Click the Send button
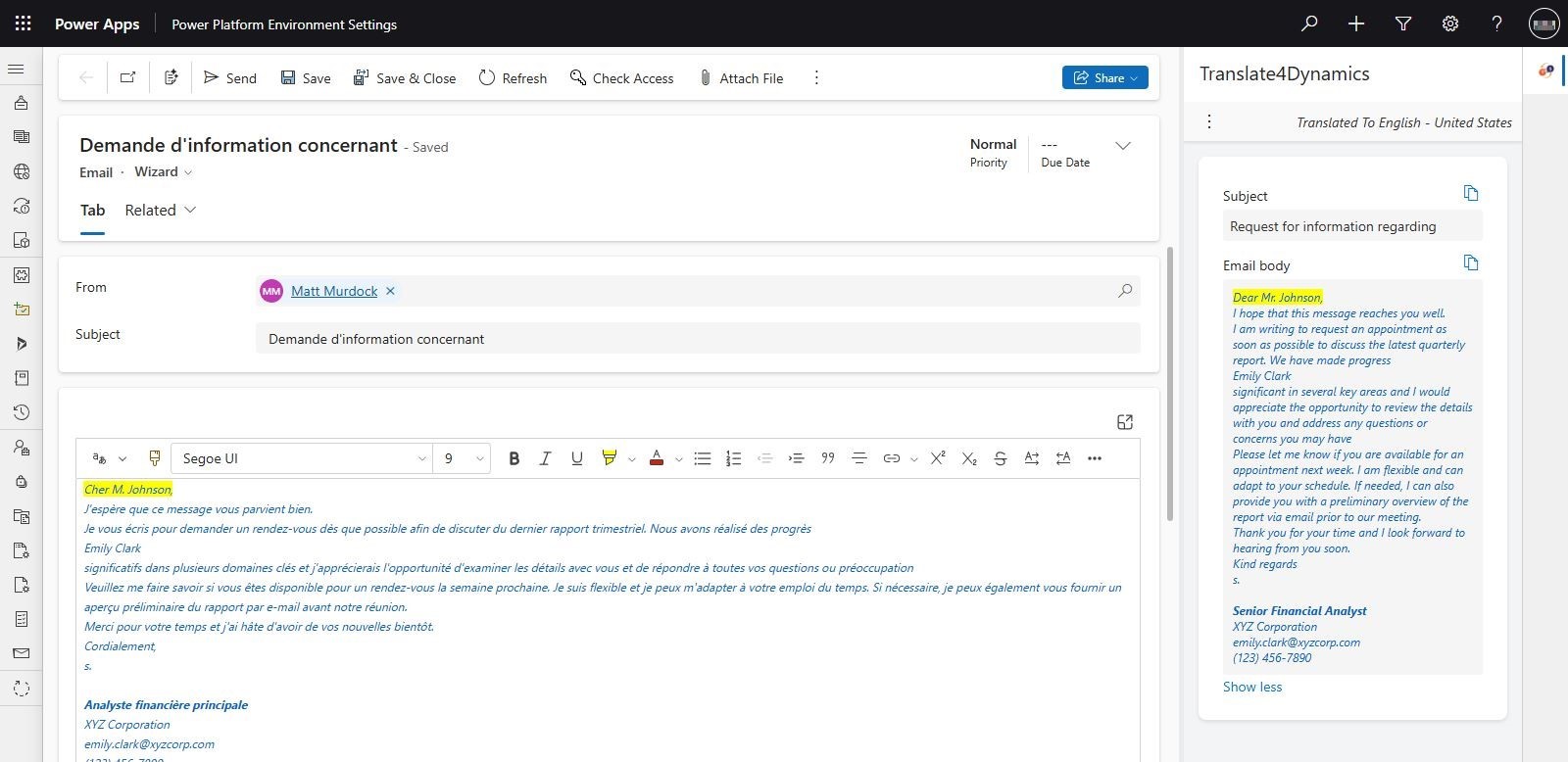The image size is (1568, 762). click(x=230, y=77)
